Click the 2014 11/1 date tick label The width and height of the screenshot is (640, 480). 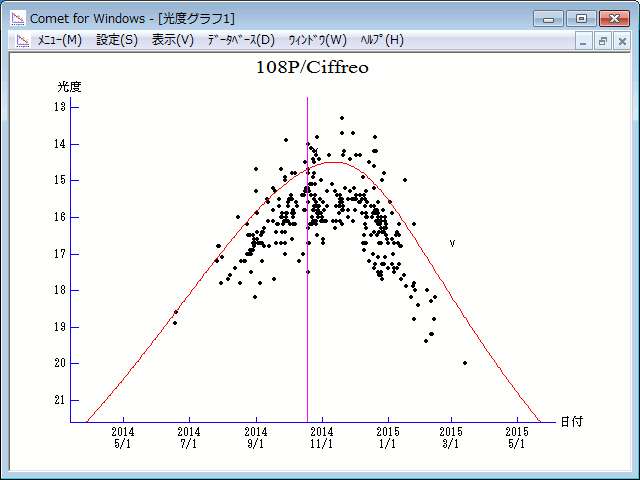pos(321,437)
